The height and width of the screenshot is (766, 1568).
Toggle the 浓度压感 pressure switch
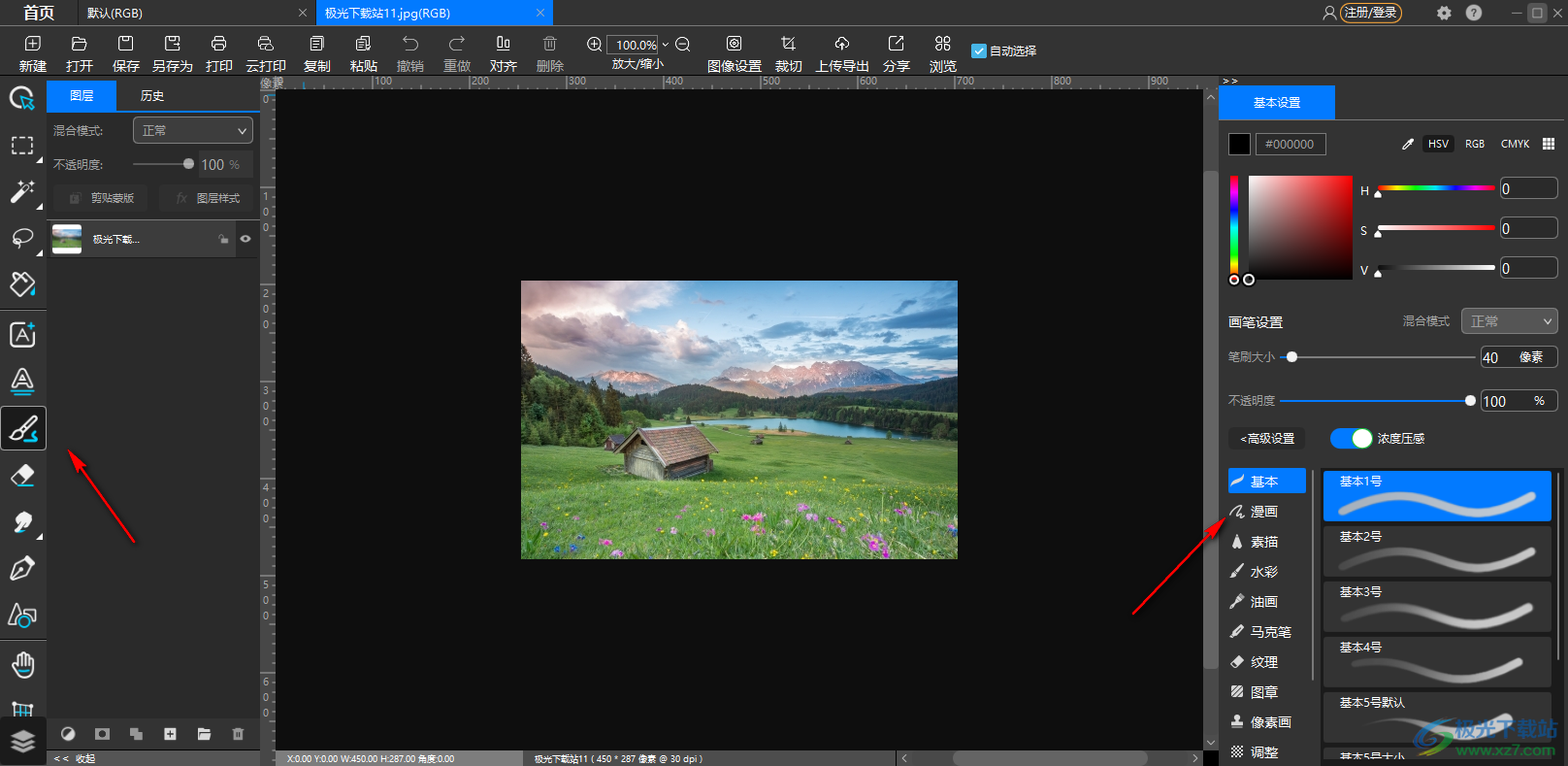click(1351, 439)
